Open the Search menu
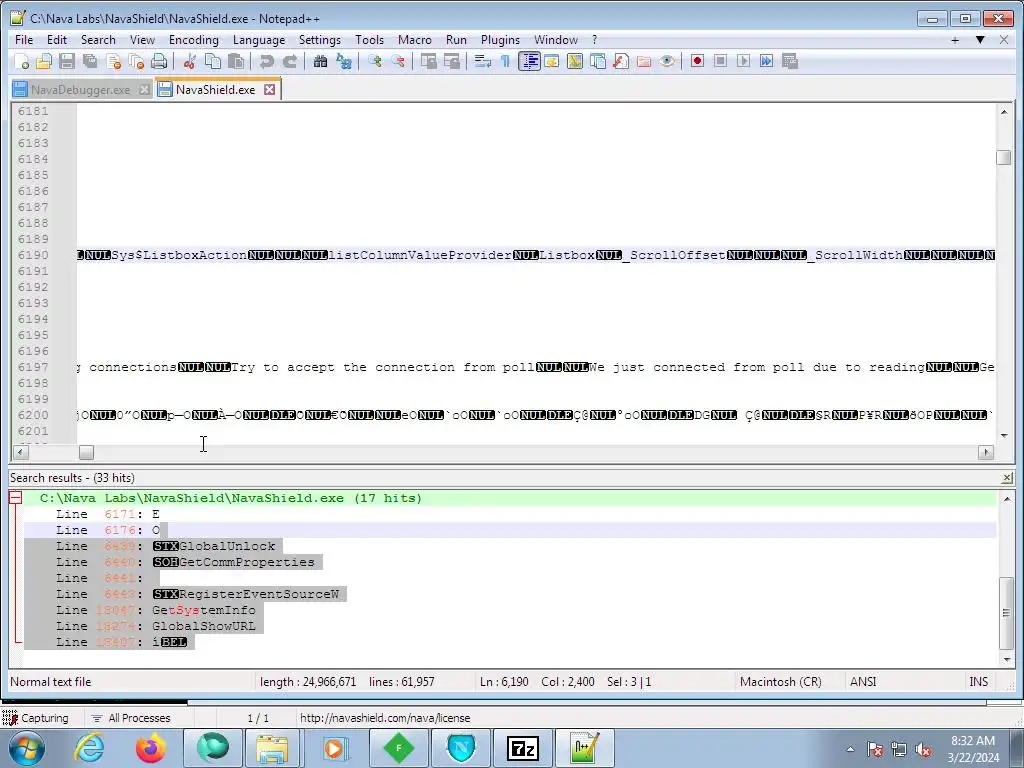Image resolution: width=1024 pixels, height=768 pixels. coord(98,40)
